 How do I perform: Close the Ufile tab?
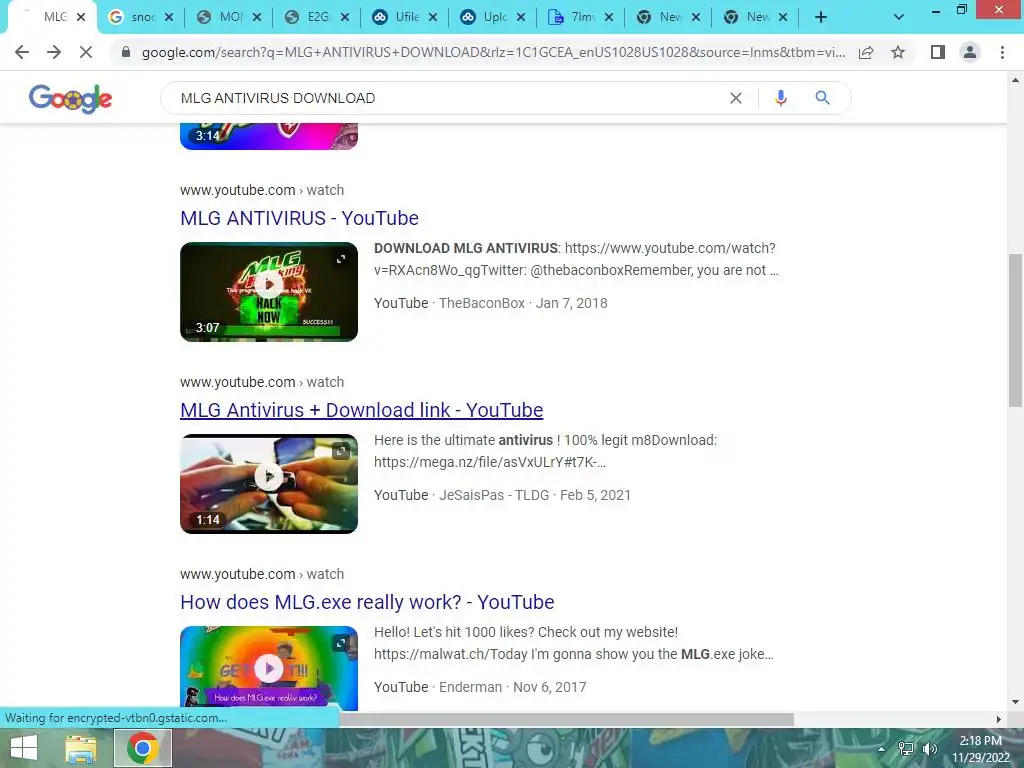click(x=433, y=18)
